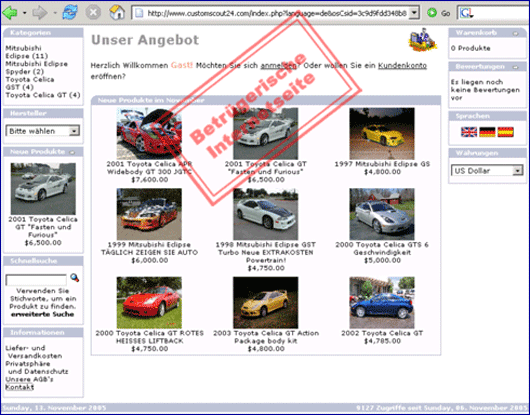Open the Toyota Celica GST (4) category
The height and width of the screenshot is (415, 530).
(29, 83)
